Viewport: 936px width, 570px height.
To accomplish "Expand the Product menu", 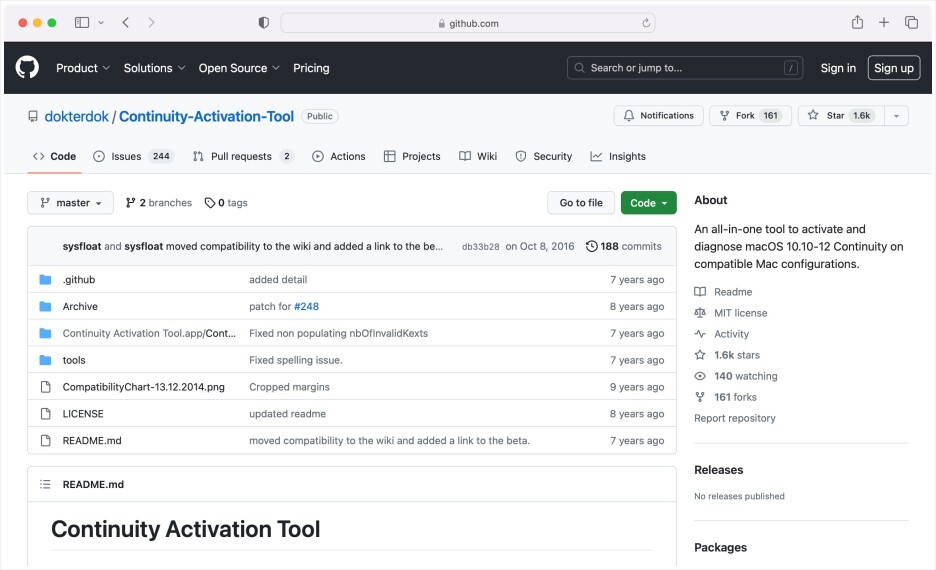I will point(83,68).
